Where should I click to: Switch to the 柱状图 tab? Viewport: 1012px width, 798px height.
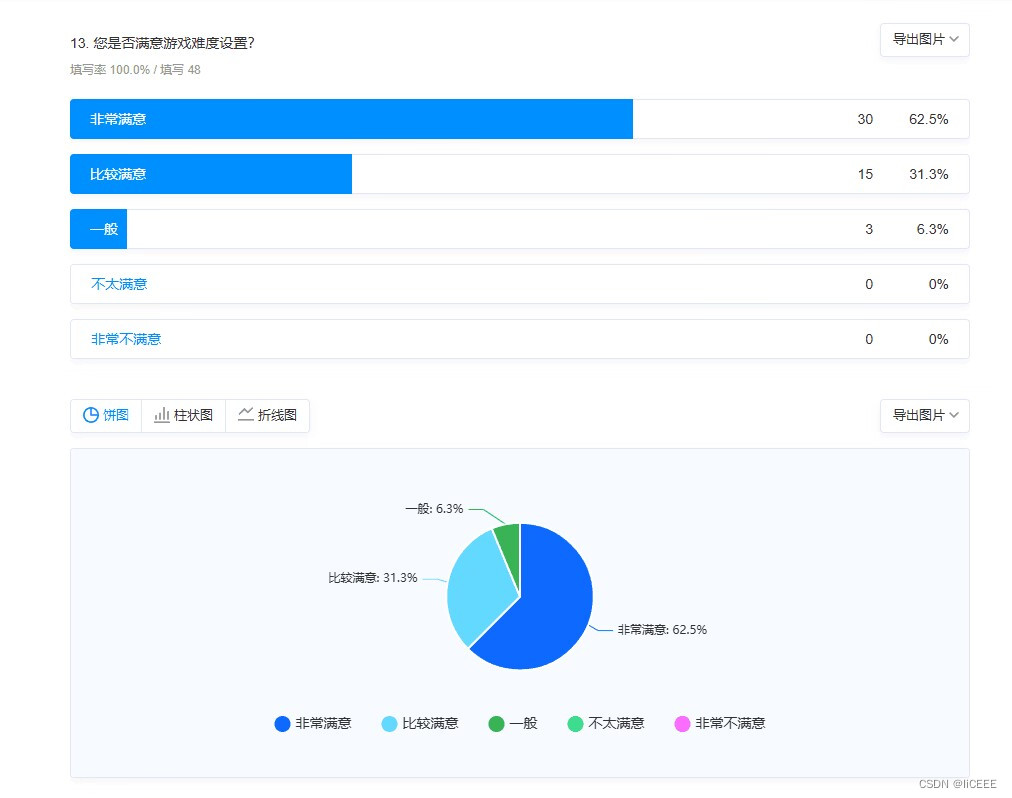[183, 415]
